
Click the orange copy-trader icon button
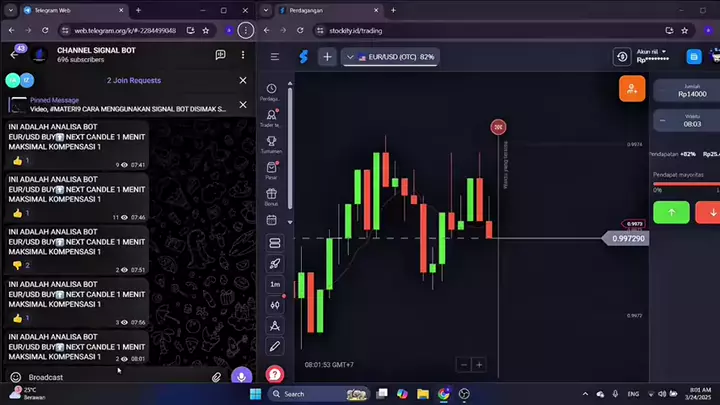click(x=632, y=89)
